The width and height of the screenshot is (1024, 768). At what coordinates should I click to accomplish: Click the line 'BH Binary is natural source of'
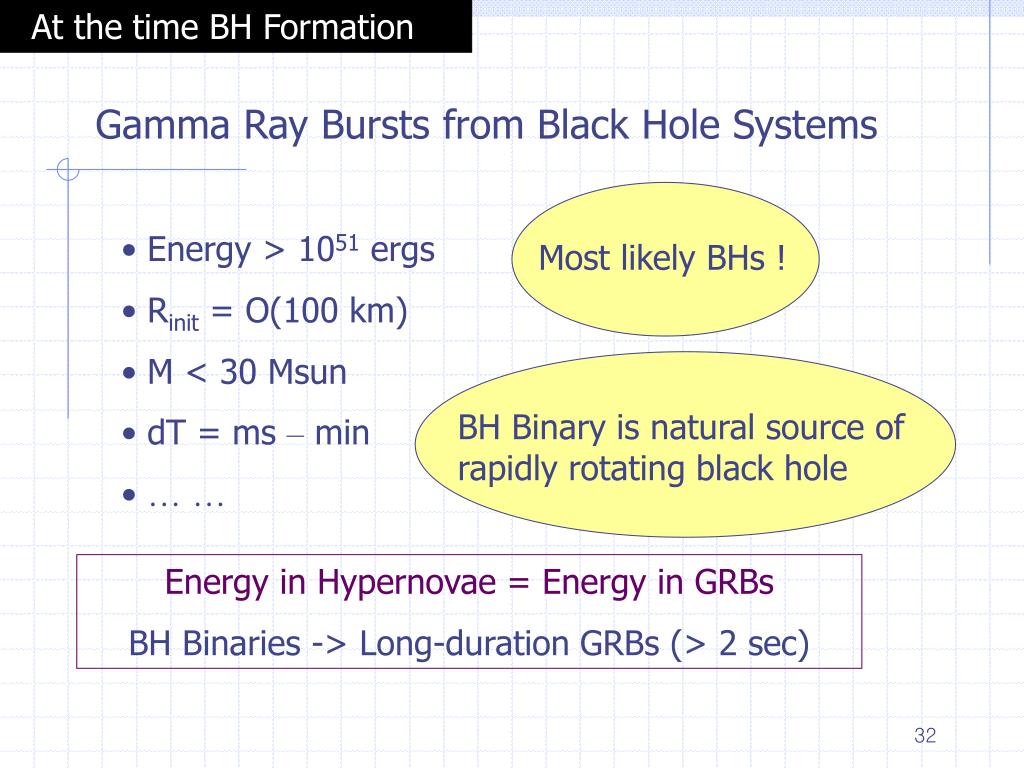click(680, 428)
